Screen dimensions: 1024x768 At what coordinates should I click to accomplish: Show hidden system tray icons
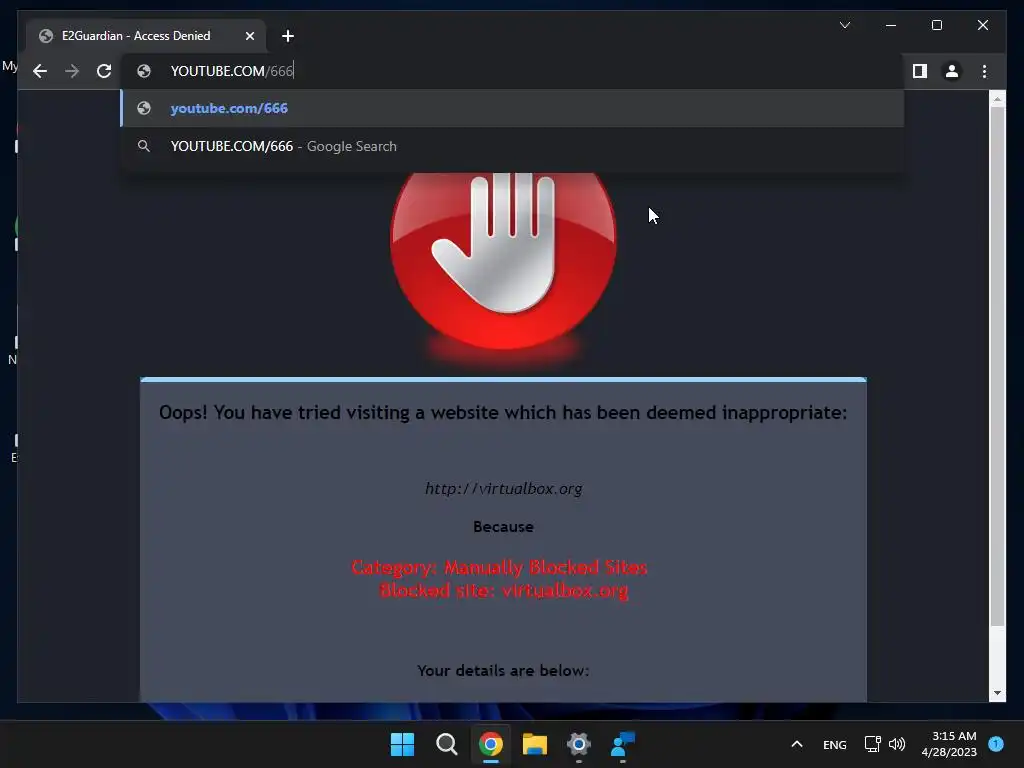[797, 744]
